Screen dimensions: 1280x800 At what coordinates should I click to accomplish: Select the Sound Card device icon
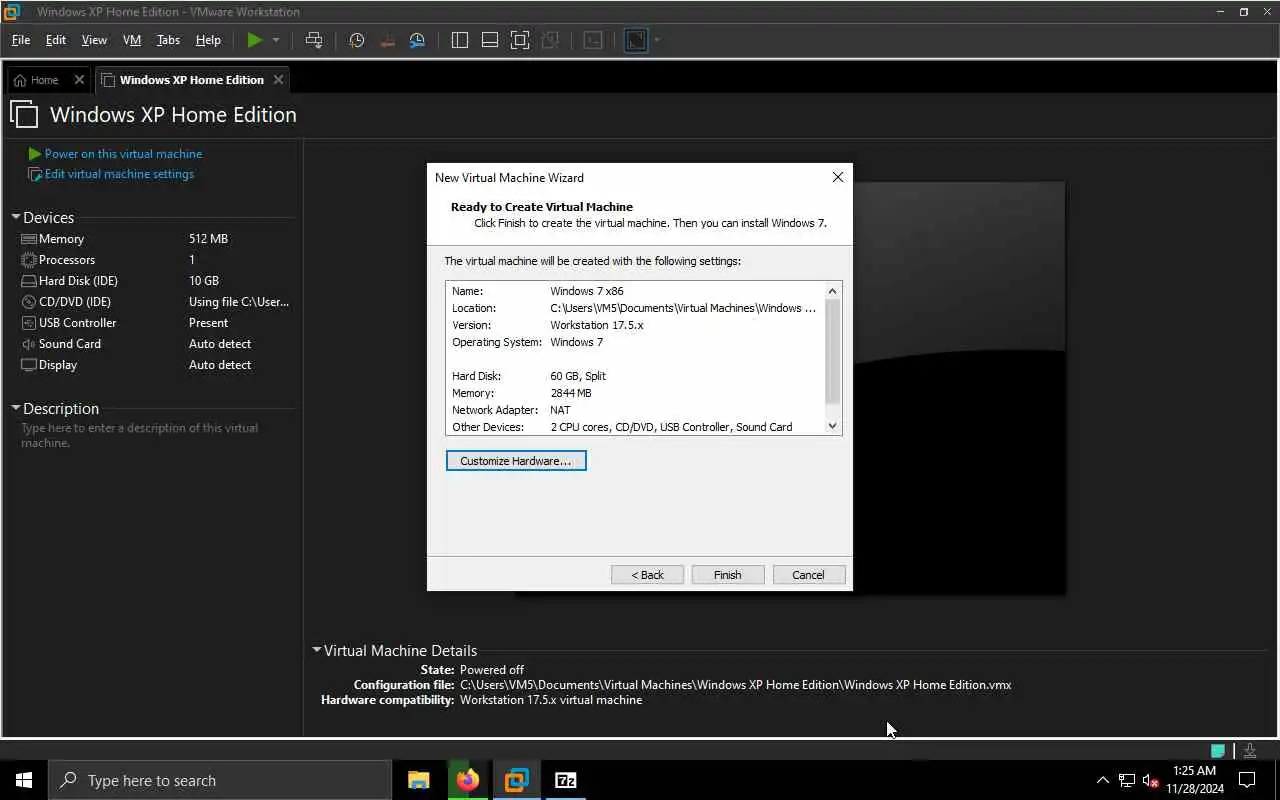coord(29,344)
